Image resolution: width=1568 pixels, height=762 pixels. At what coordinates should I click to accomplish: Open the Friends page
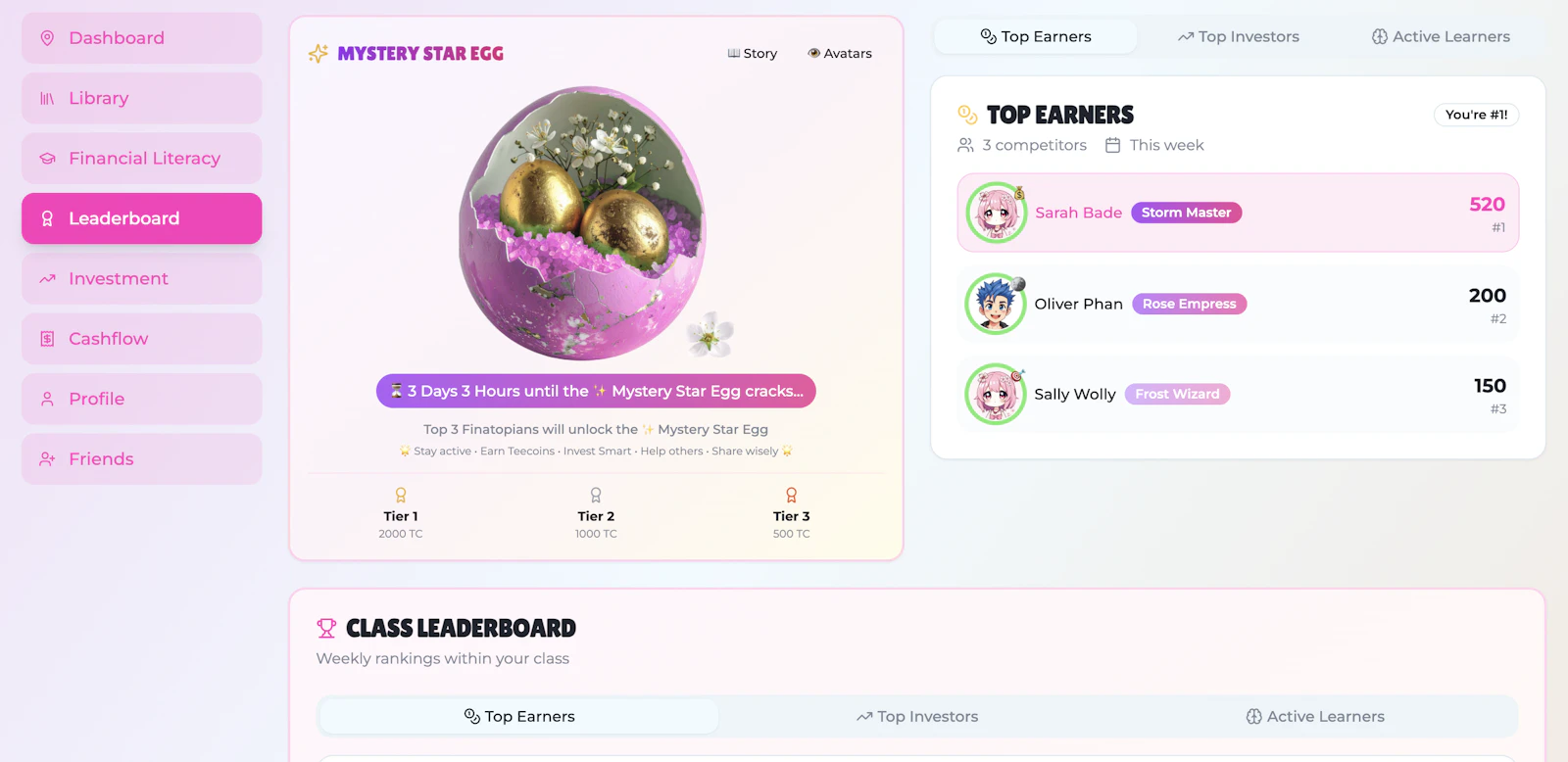(x=141, y=459)
